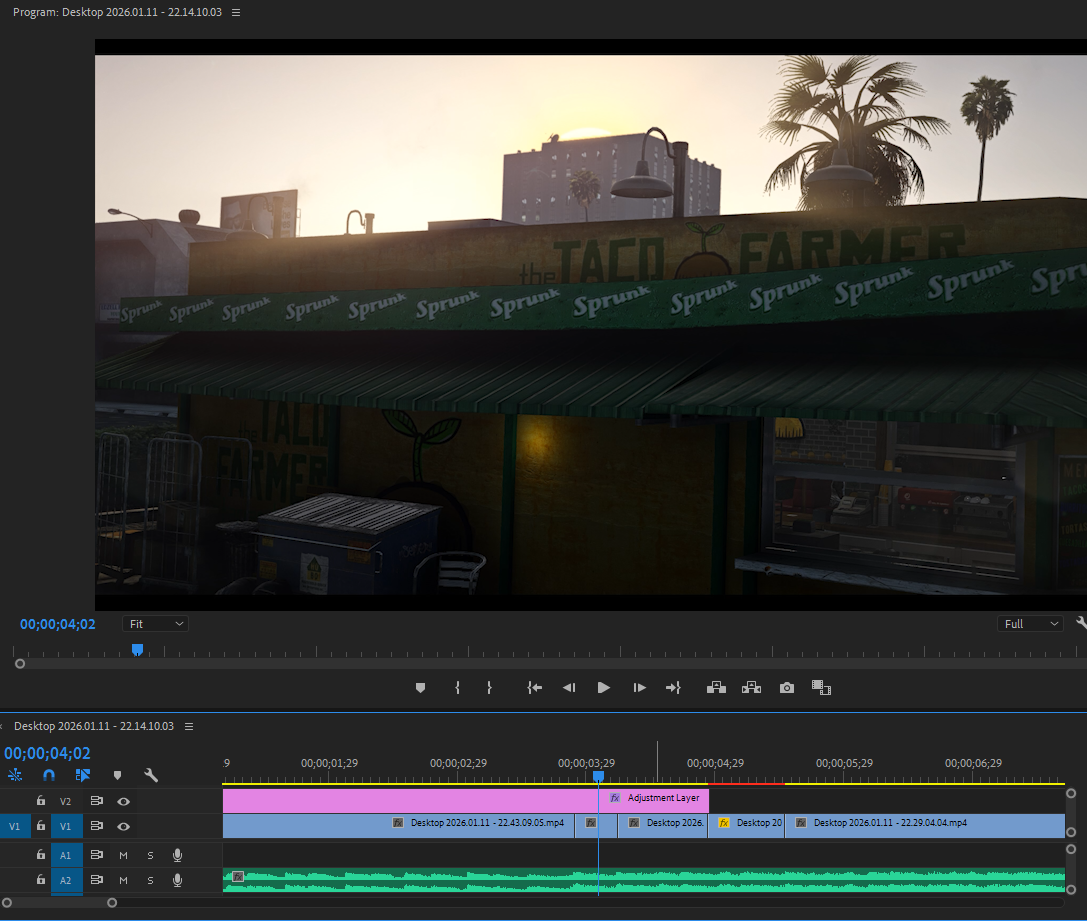
Task: Target the A2 track header
Action: click(x=65, y=880)
